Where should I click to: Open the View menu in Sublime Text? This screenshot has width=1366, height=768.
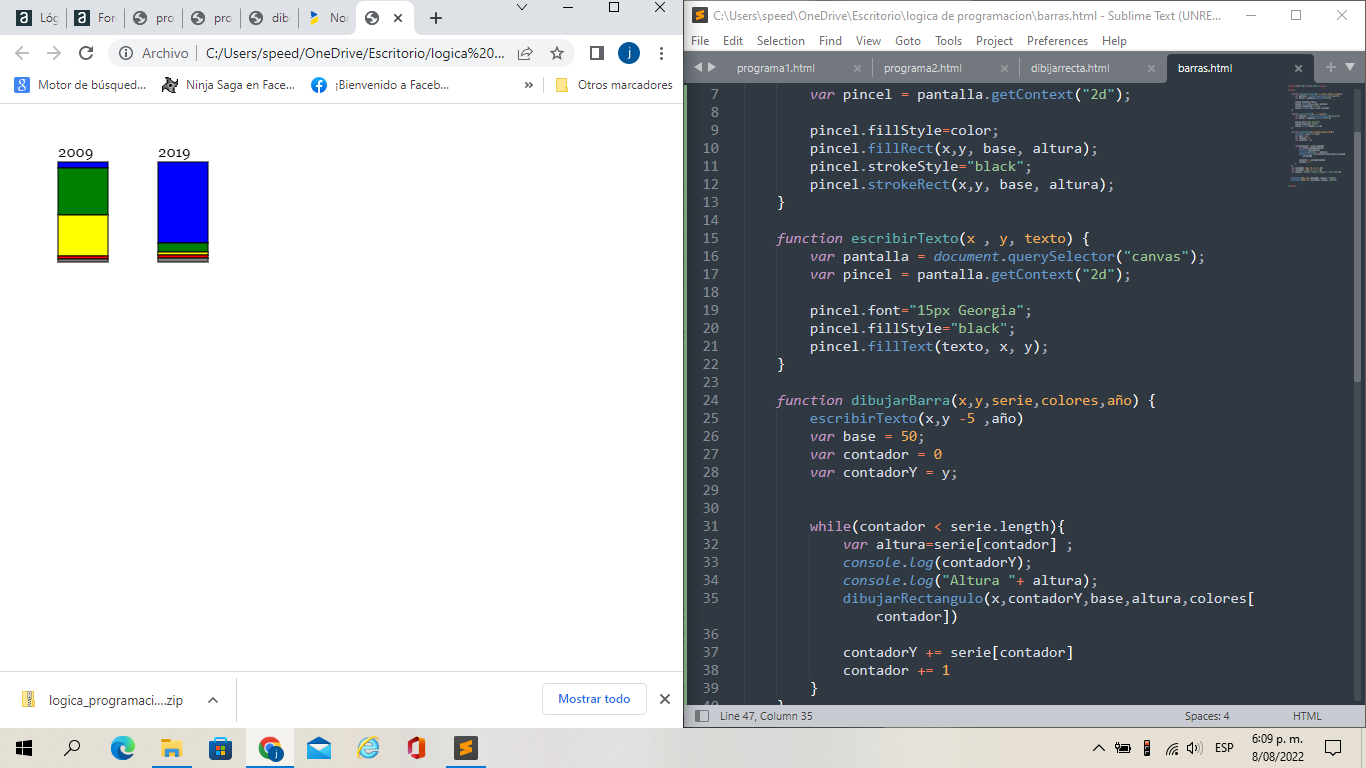[868, 41]
